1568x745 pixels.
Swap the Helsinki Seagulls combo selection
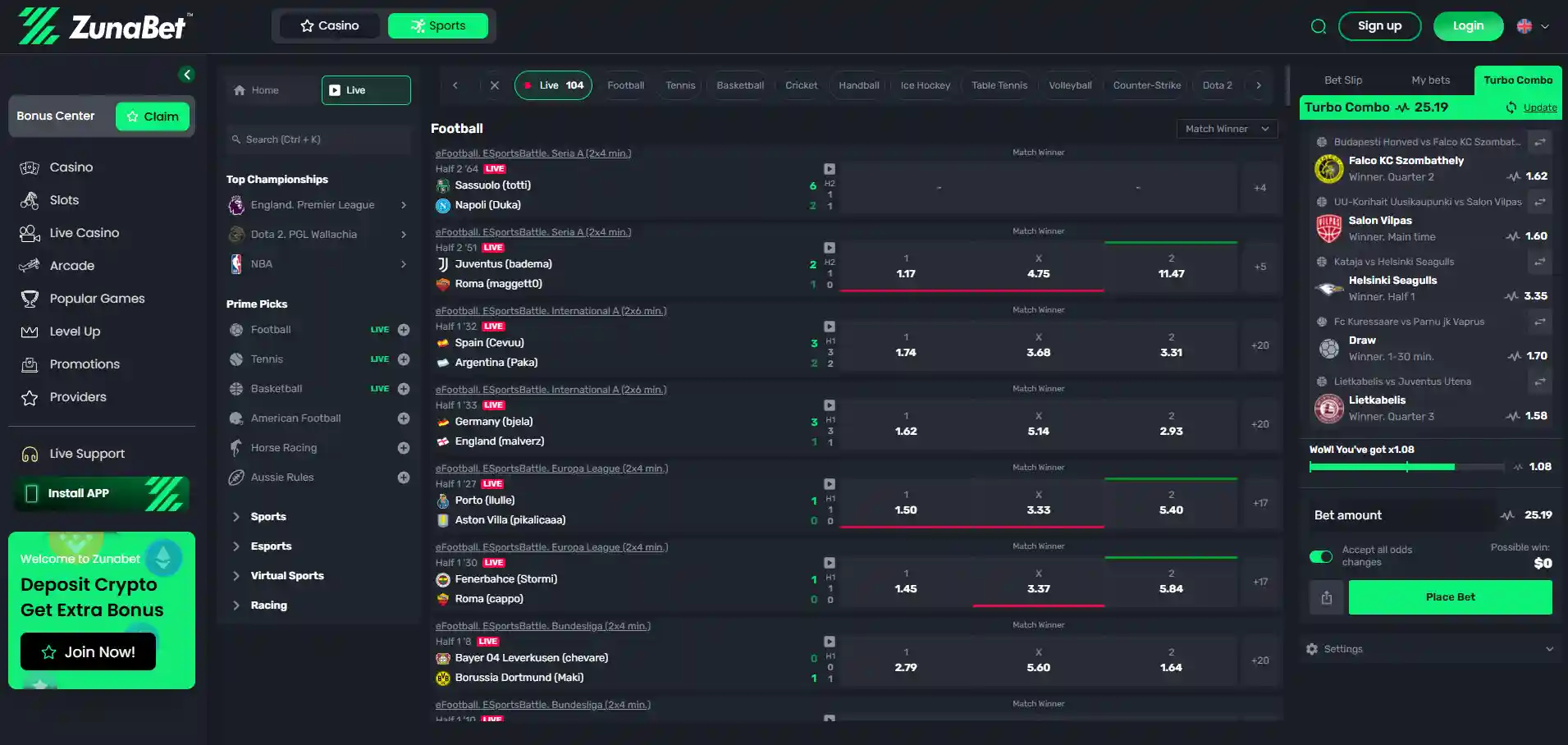1540,262
